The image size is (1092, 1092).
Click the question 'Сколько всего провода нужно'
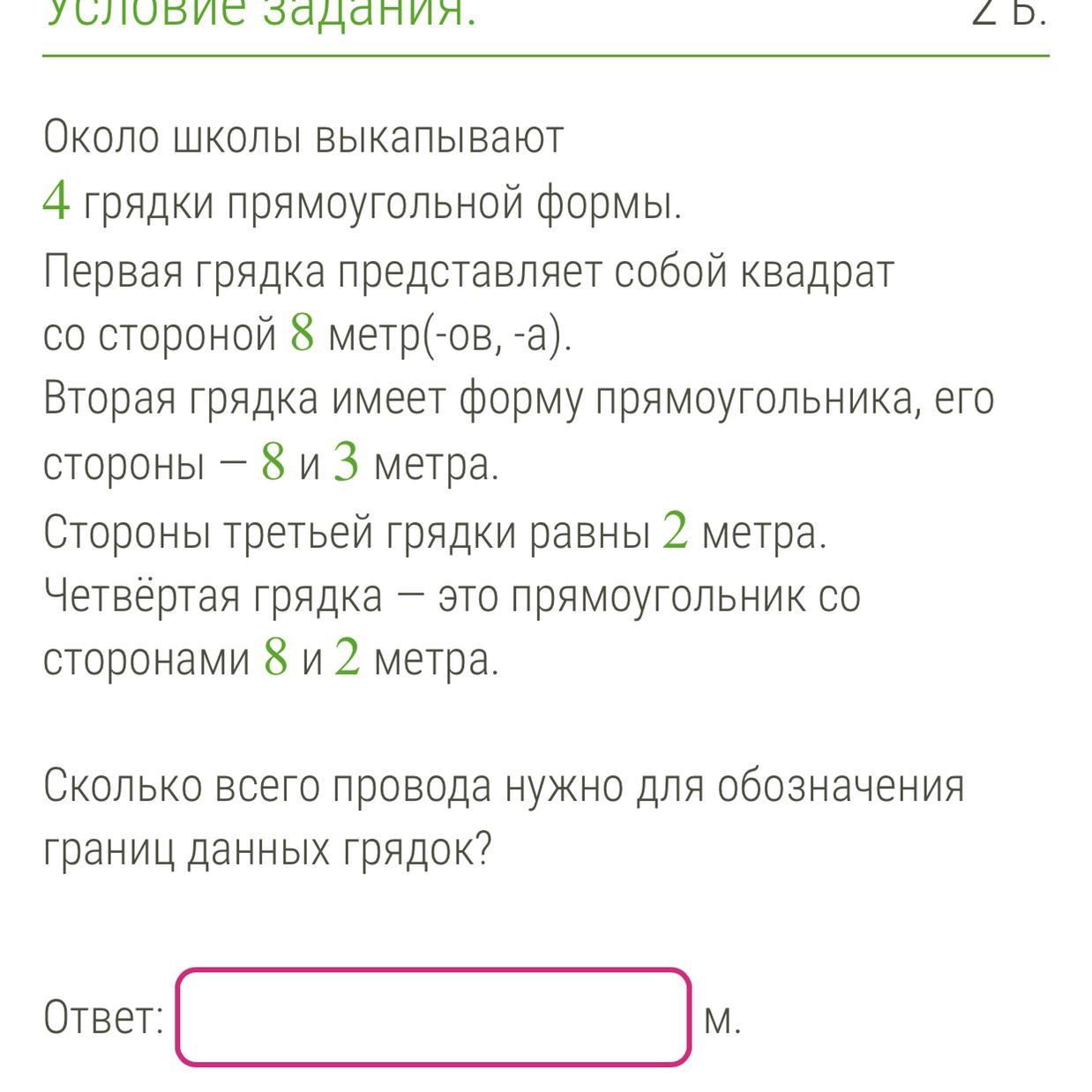click(x=504, y=787)
